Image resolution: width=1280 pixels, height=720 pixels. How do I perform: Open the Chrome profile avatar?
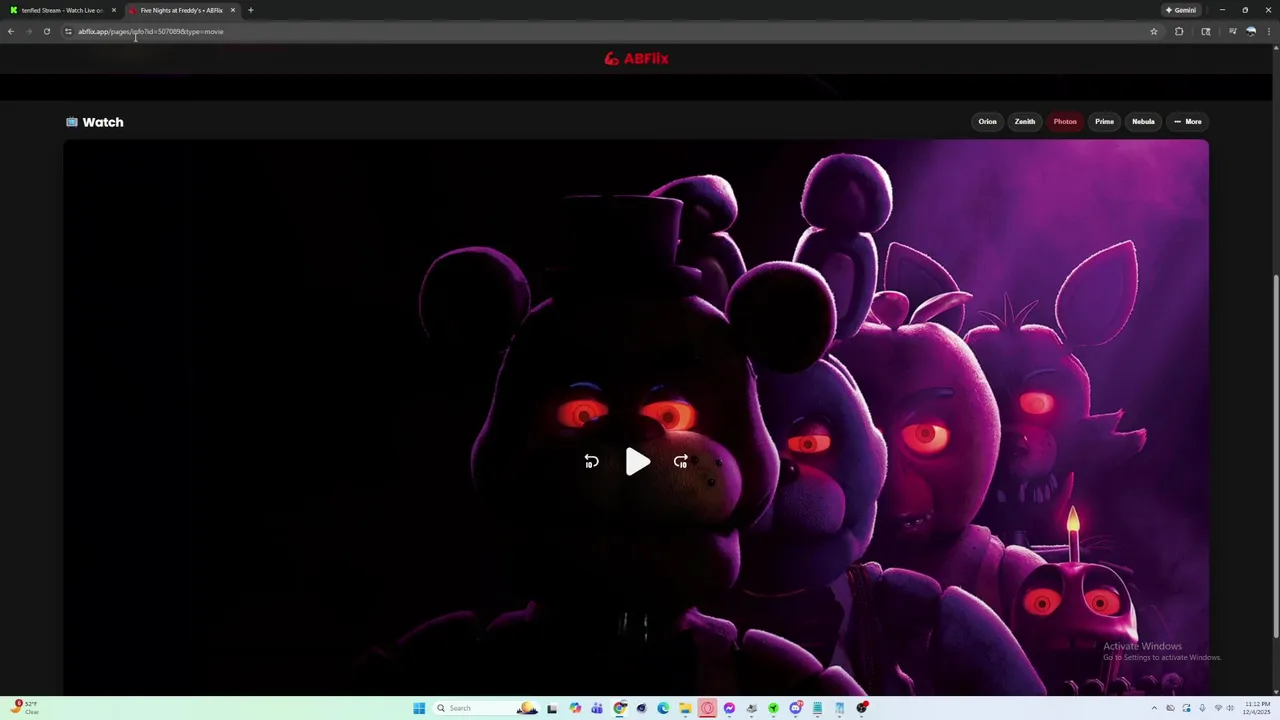(1251, 31)
